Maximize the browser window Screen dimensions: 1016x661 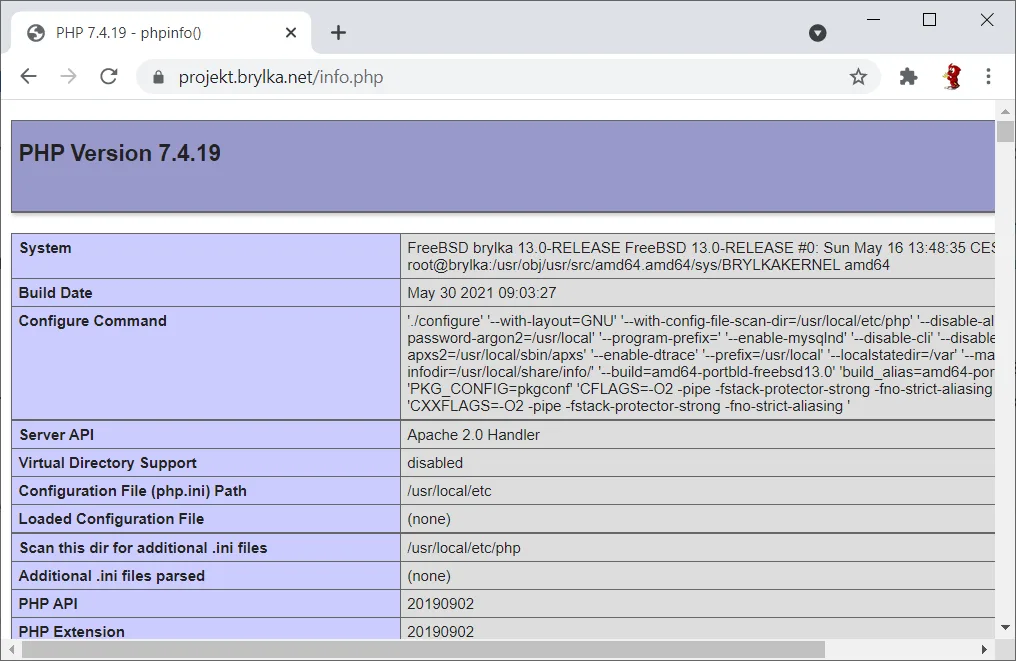click(x=929, y=19)
